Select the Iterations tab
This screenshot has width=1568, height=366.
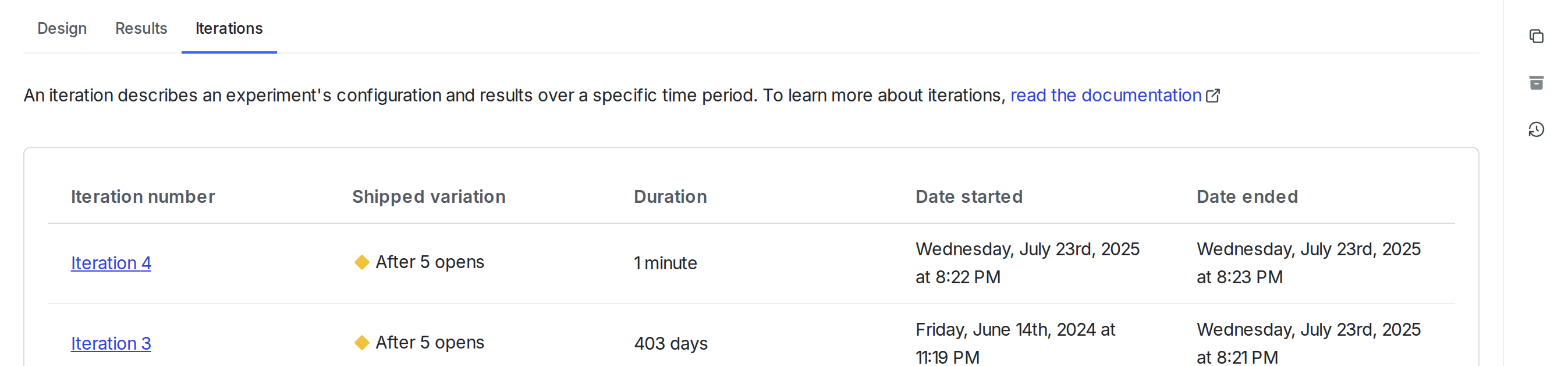pyautogui.click(x=228, y=28)
